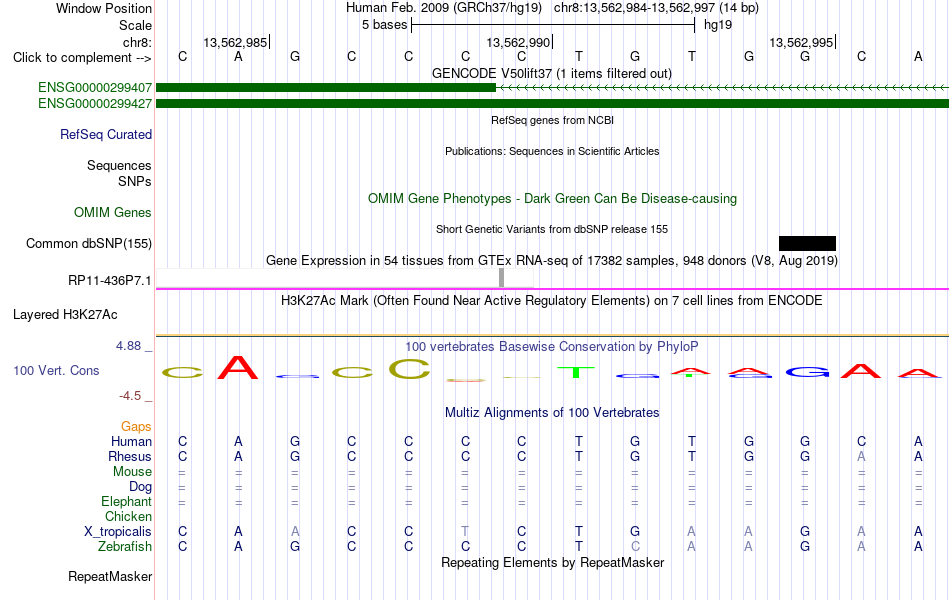The height and width of the screenshot is (600, 950).
Task: Click the 100 Vert. Cons label
Action: click(56, 370)
